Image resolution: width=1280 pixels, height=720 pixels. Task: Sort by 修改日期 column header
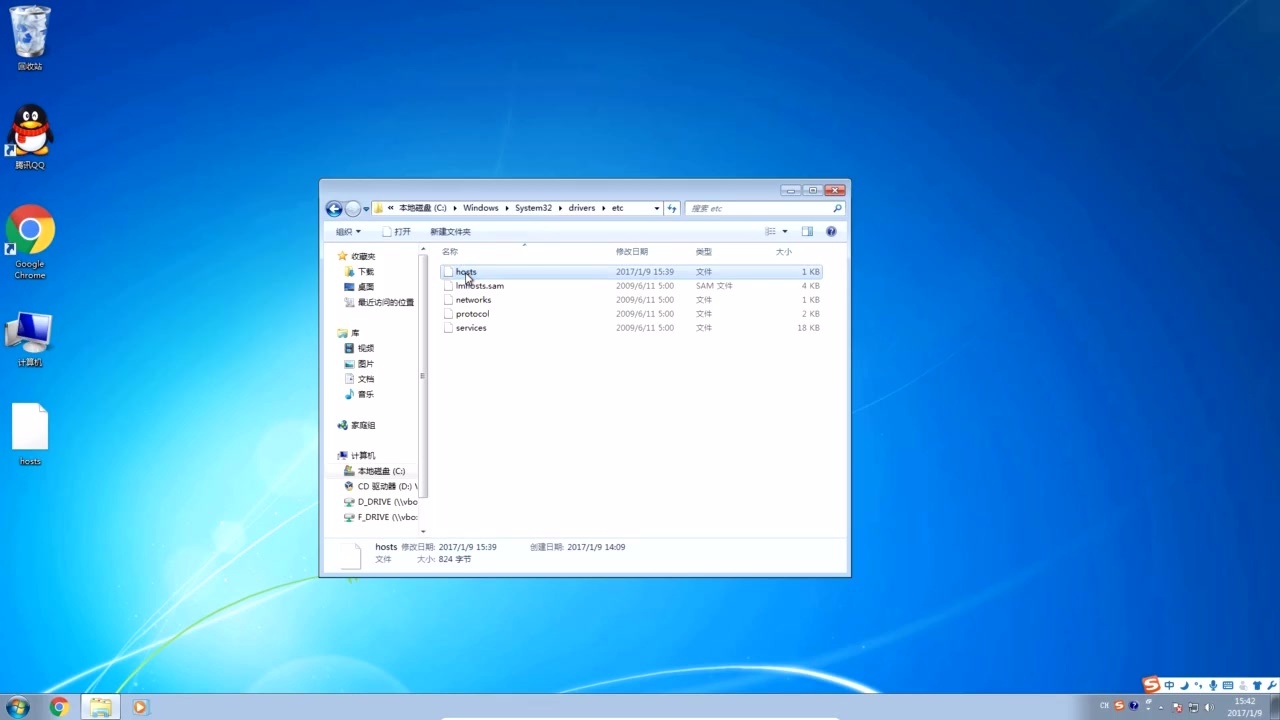tap(631, 252)
